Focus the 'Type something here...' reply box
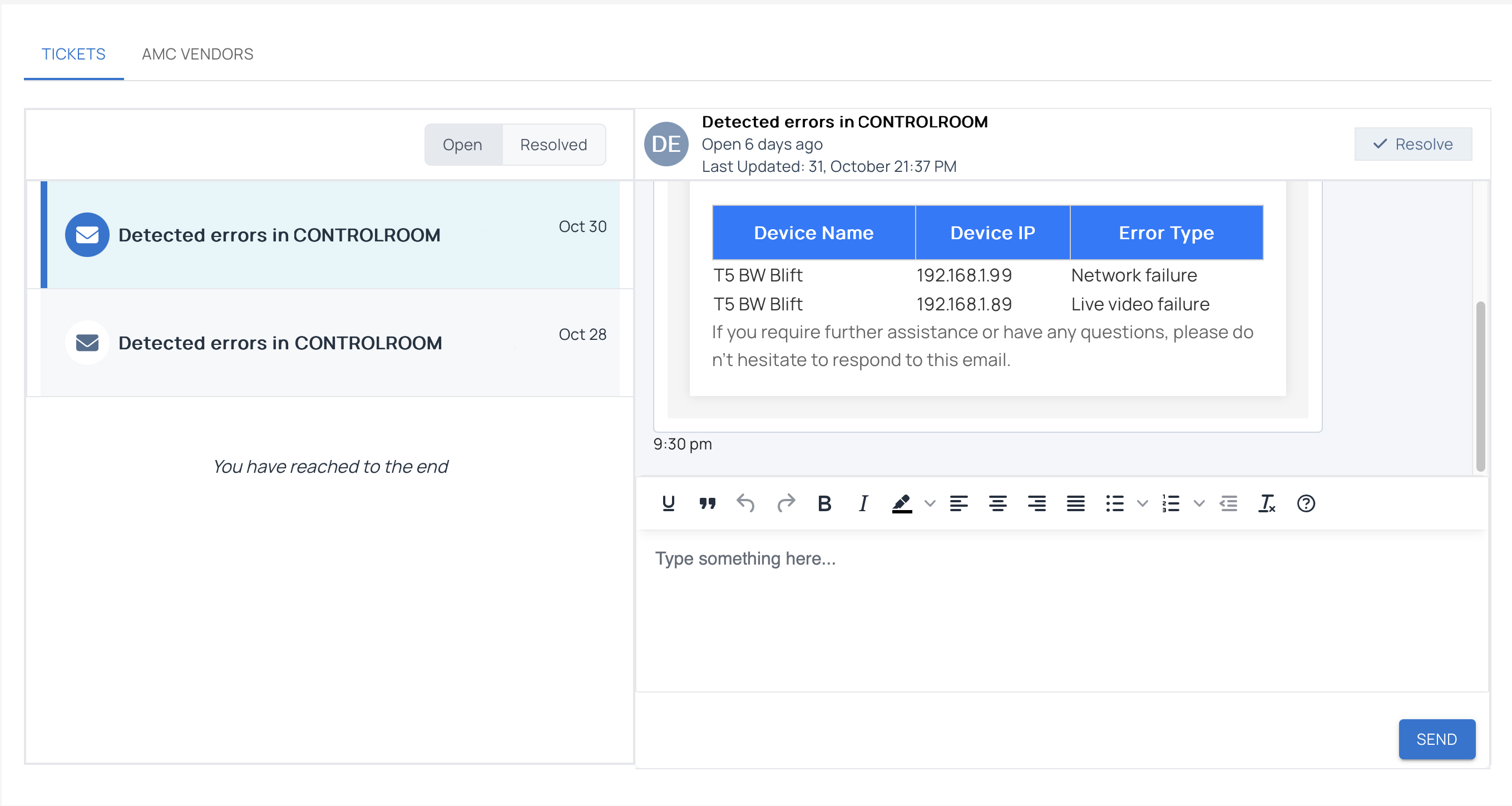The width and height of the screenshot is (1512, 806). pos(1062,611)
